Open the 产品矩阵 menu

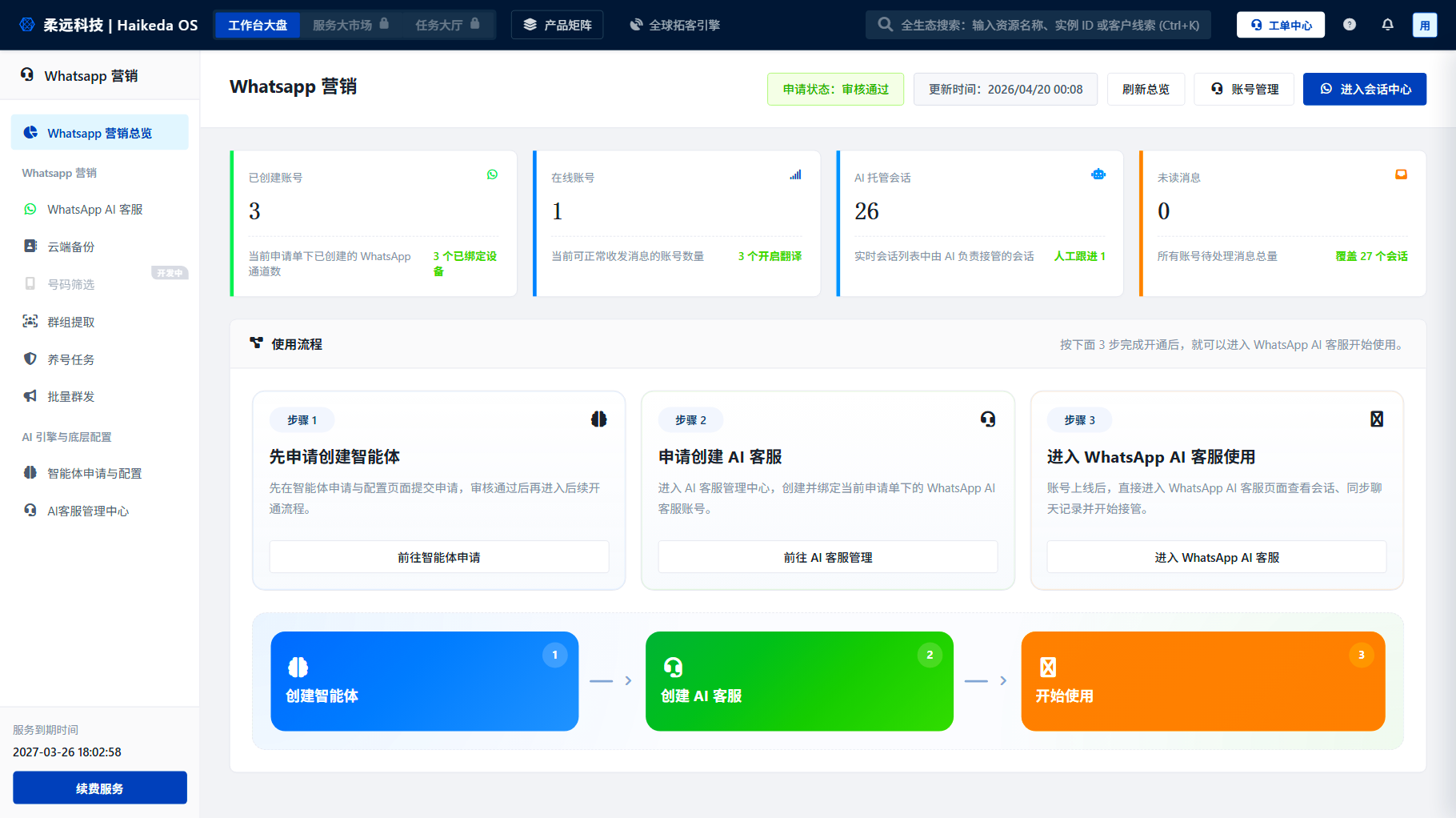pyautogui.click(x=558, y=25)
